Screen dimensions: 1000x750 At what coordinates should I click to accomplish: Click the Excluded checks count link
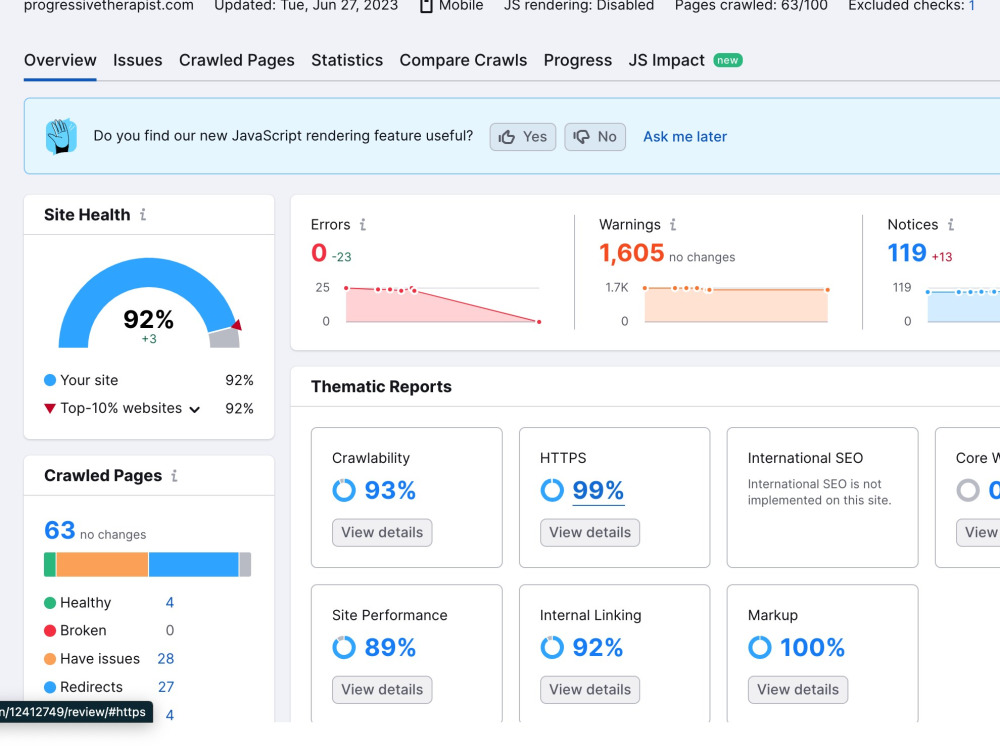(x=971, y=6)
